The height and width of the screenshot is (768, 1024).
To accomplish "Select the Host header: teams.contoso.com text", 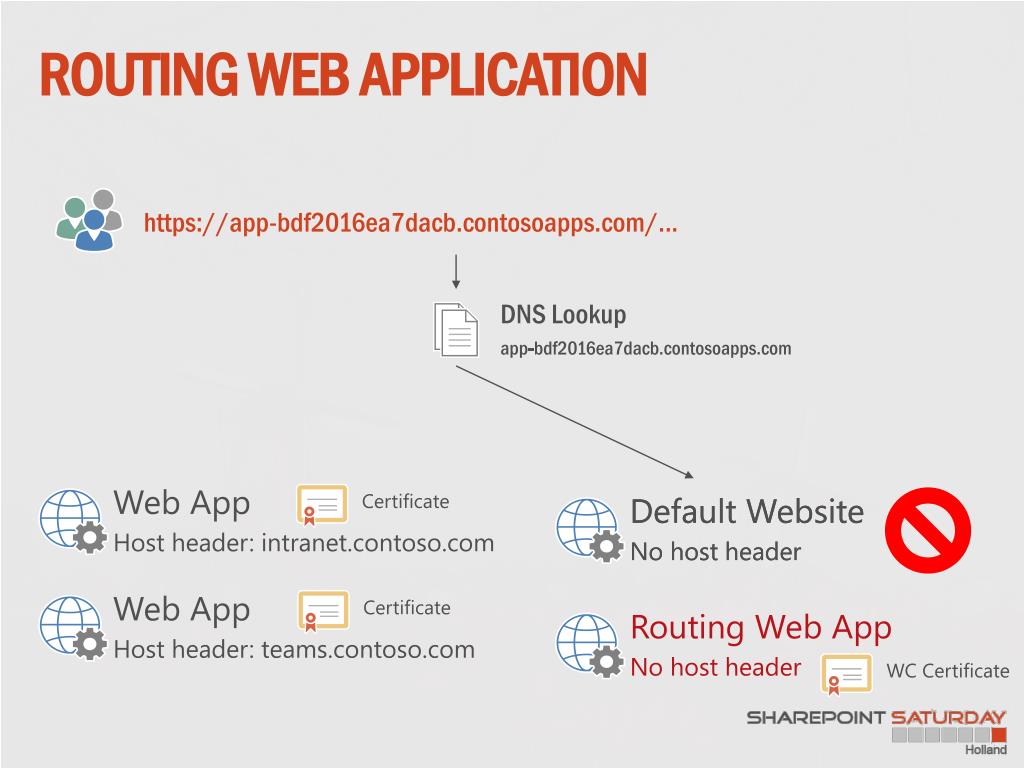I will (x=295, y=650).
